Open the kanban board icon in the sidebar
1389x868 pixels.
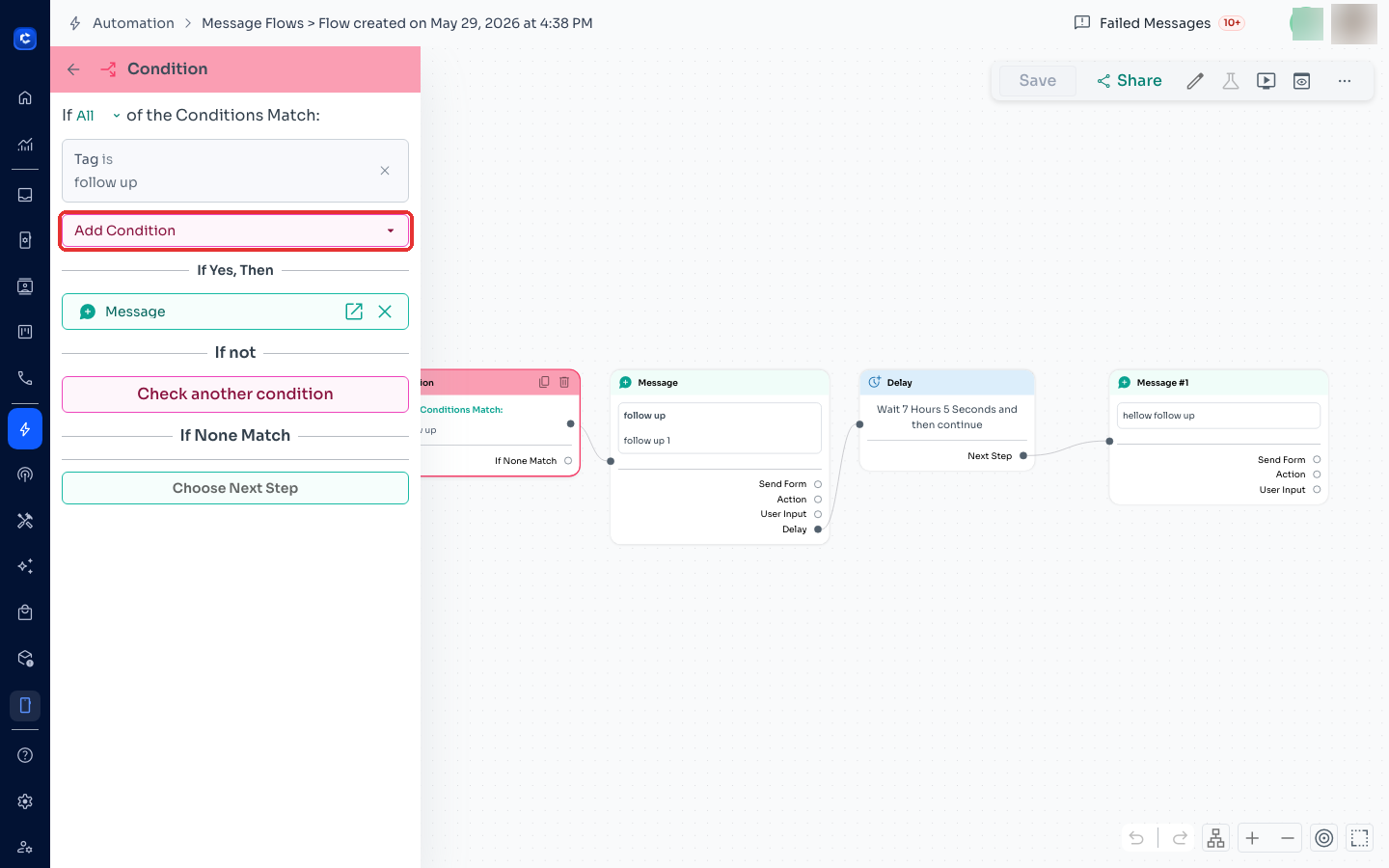tap(25, 332)
